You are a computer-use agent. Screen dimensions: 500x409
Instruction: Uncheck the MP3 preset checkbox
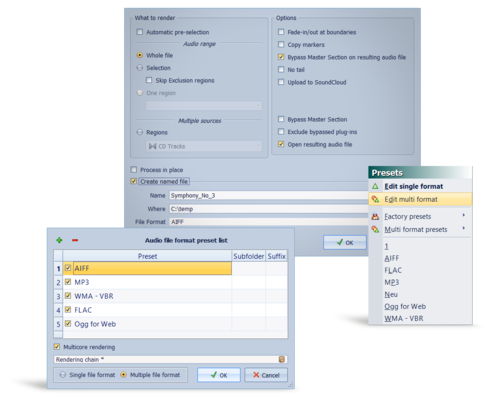(68, 282)
